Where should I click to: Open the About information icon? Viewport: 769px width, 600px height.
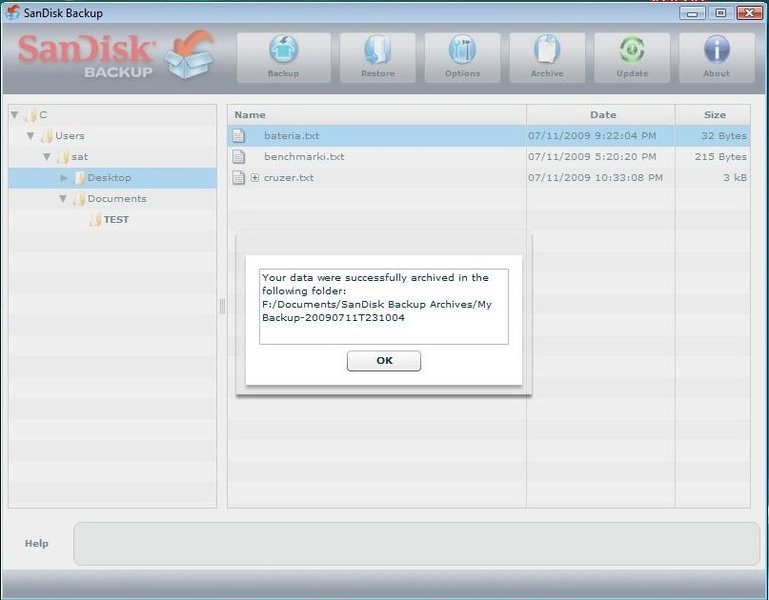pos(717,58)
